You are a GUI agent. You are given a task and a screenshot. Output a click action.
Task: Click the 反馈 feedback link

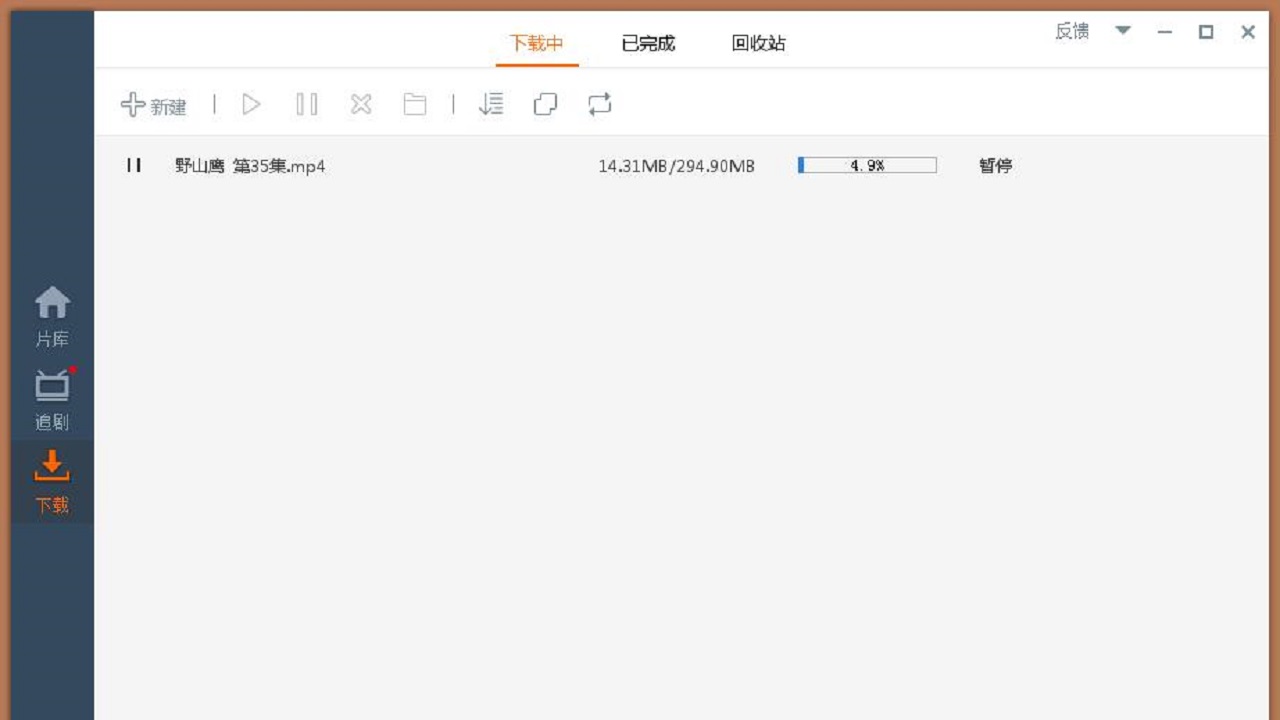(x=1072, y=32)
